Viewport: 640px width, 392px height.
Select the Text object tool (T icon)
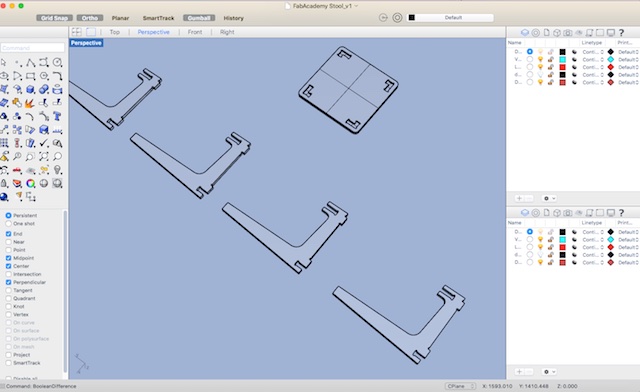coord(58,116)
